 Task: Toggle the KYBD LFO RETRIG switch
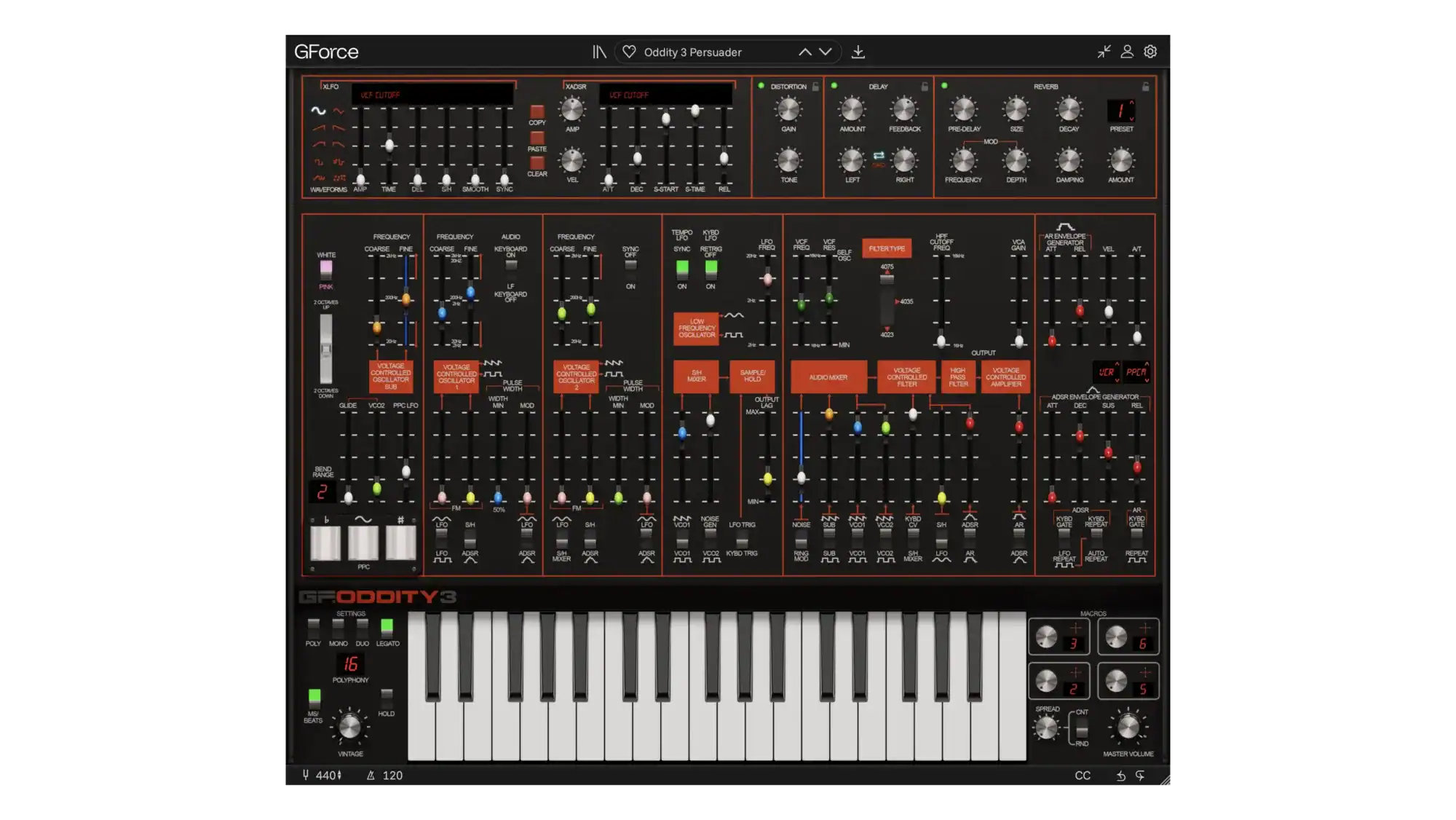pos(711,269)
